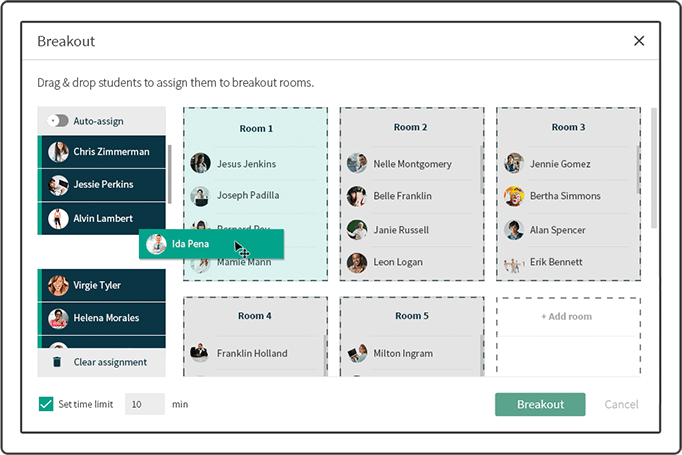
Task: Click the name Bertha Simmons
Action: [565, 196]
